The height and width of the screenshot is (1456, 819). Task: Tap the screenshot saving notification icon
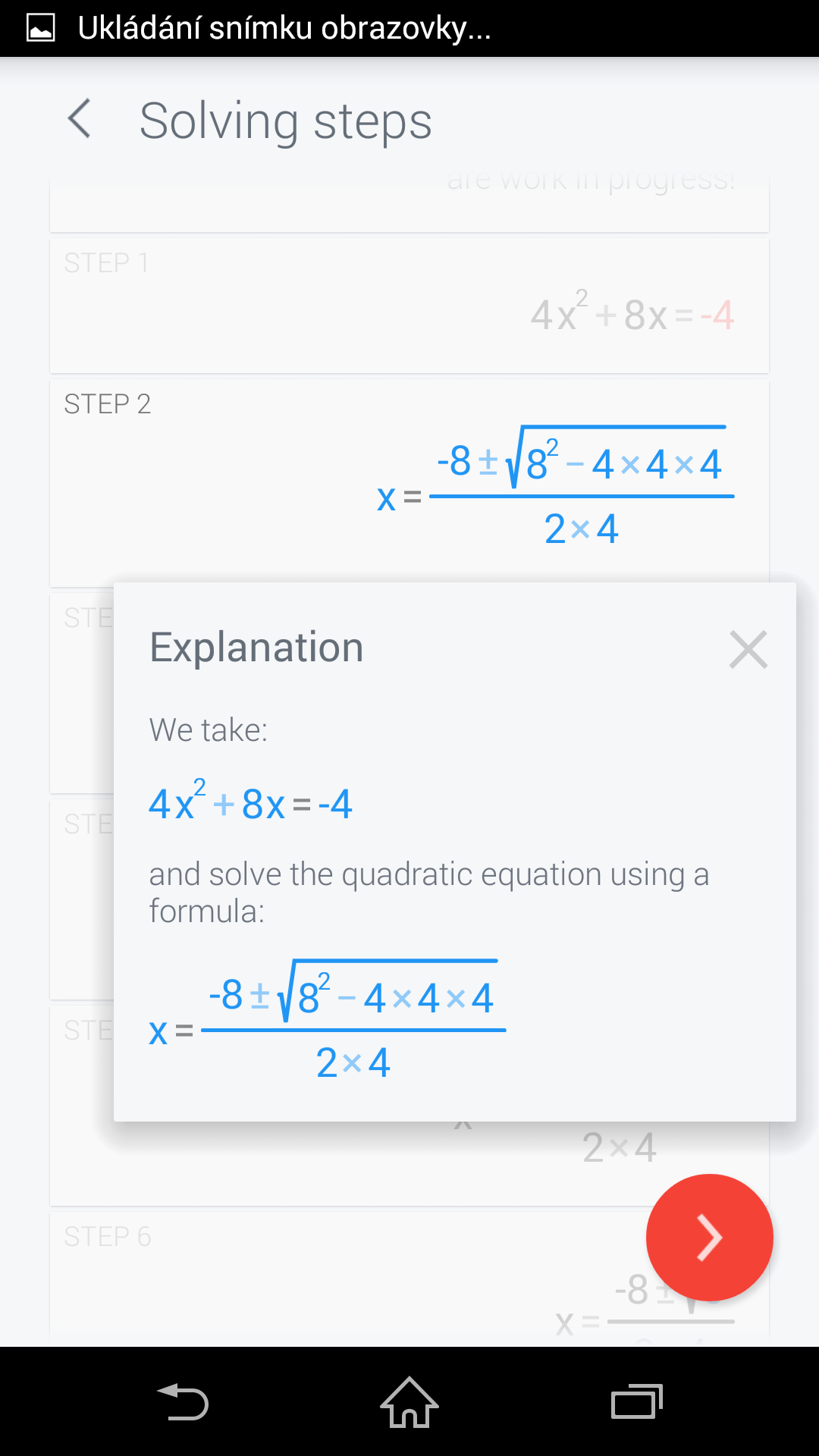coord(41,28)
